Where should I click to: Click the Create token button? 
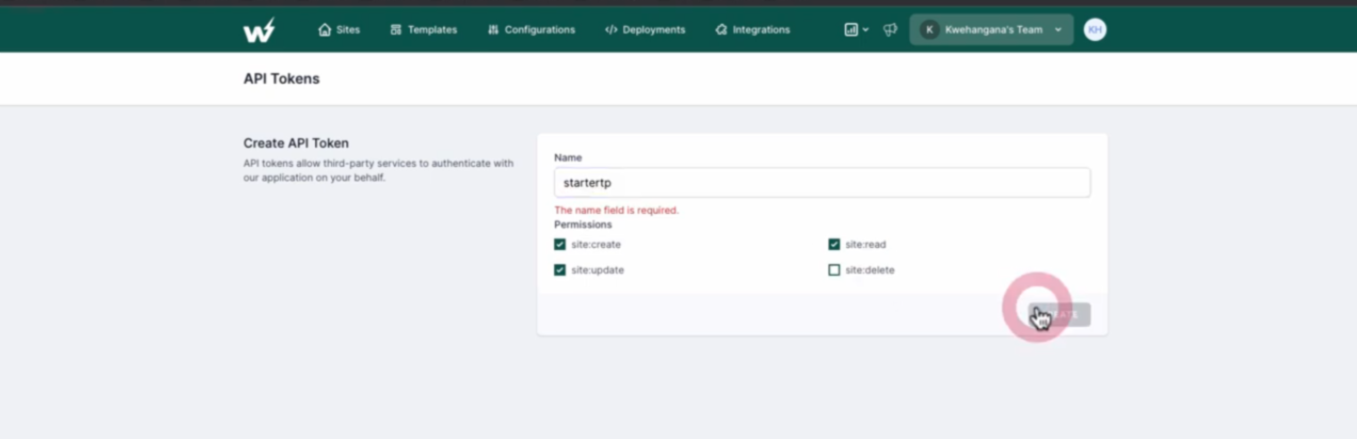click(x=1060, y=314)
